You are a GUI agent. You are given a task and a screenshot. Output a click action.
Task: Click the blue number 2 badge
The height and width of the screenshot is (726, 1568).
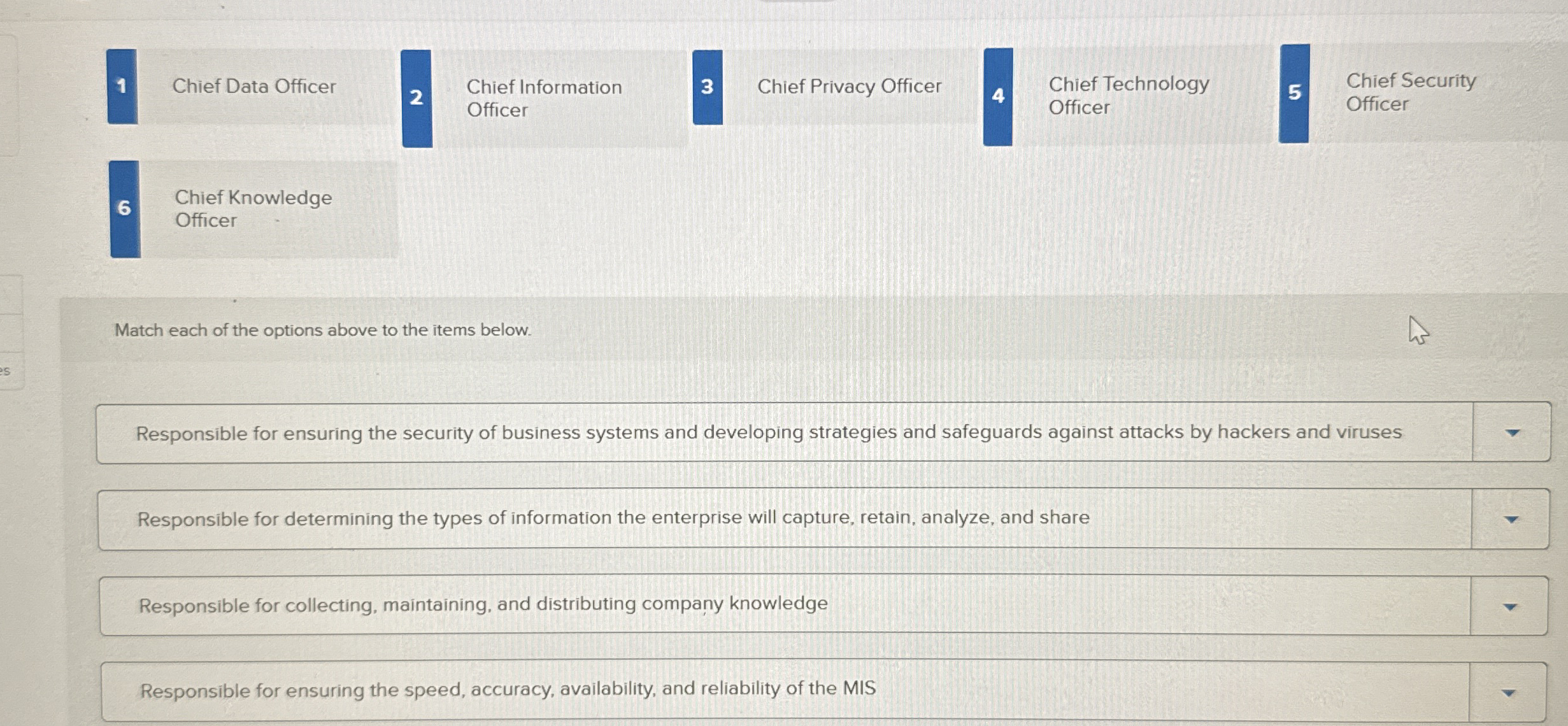coord(417,98)
